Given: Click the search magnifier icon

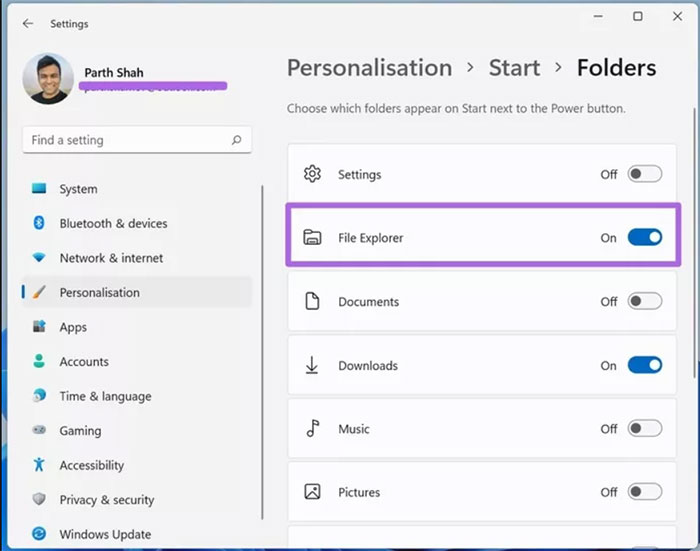Looking at the screenshot, I should tap(236, 141).
